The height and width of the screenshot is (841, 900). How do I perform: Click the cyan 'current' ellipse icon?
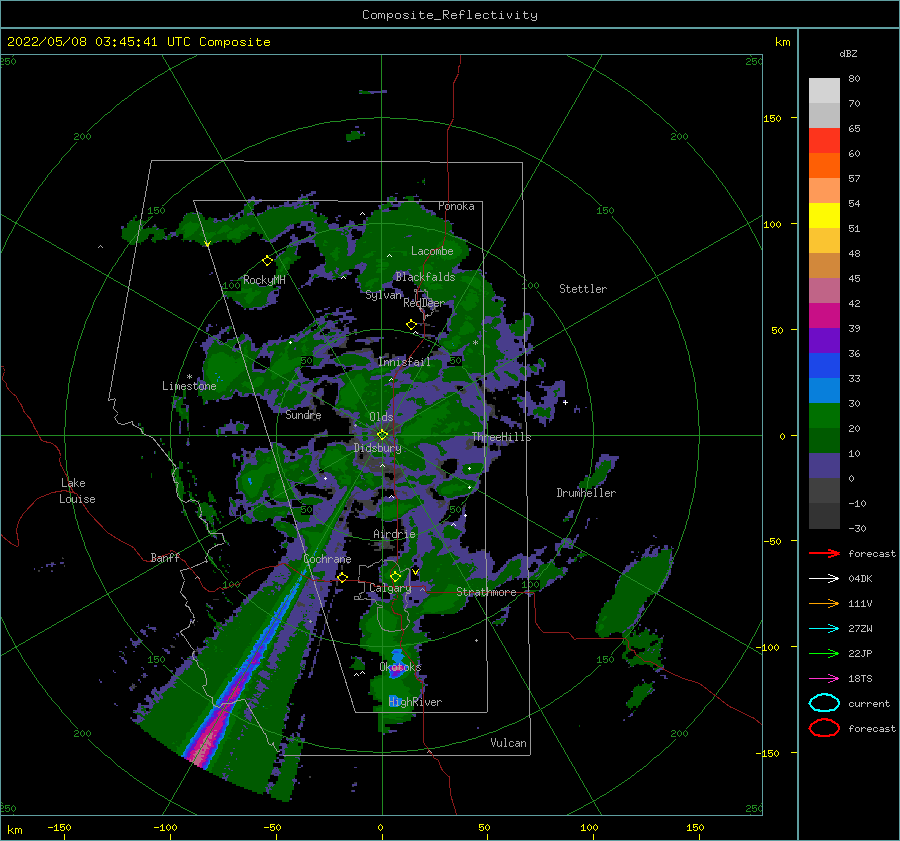point(824,703)
